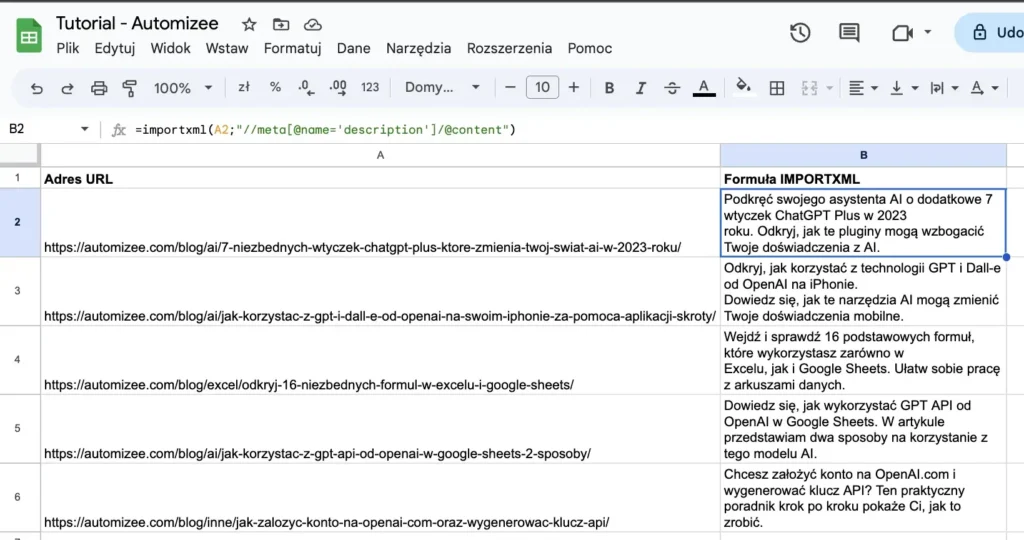Click the font size field showing 10
1024x540 pixels.
coord(542,87)
